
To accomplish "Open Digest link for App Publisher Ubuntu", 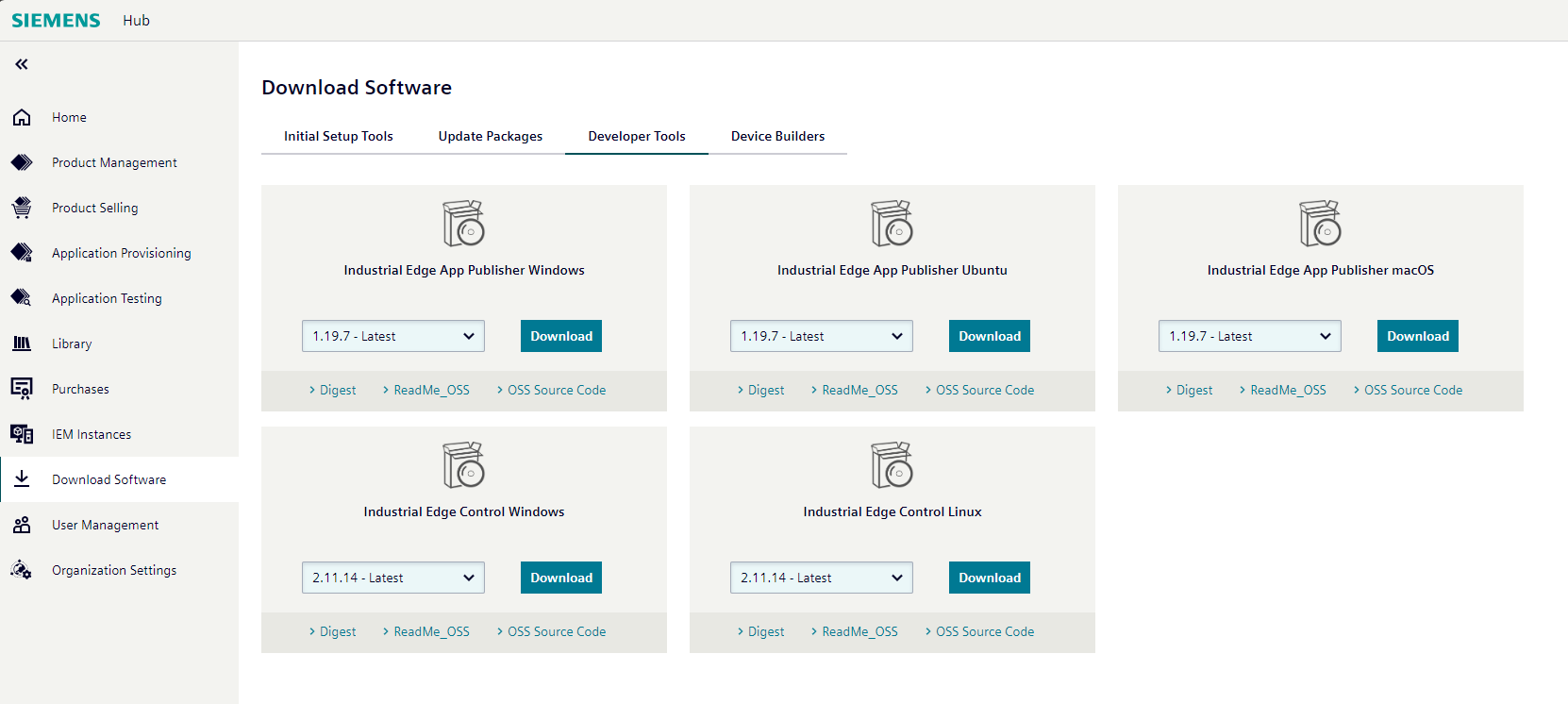I will tap(761, 390).
